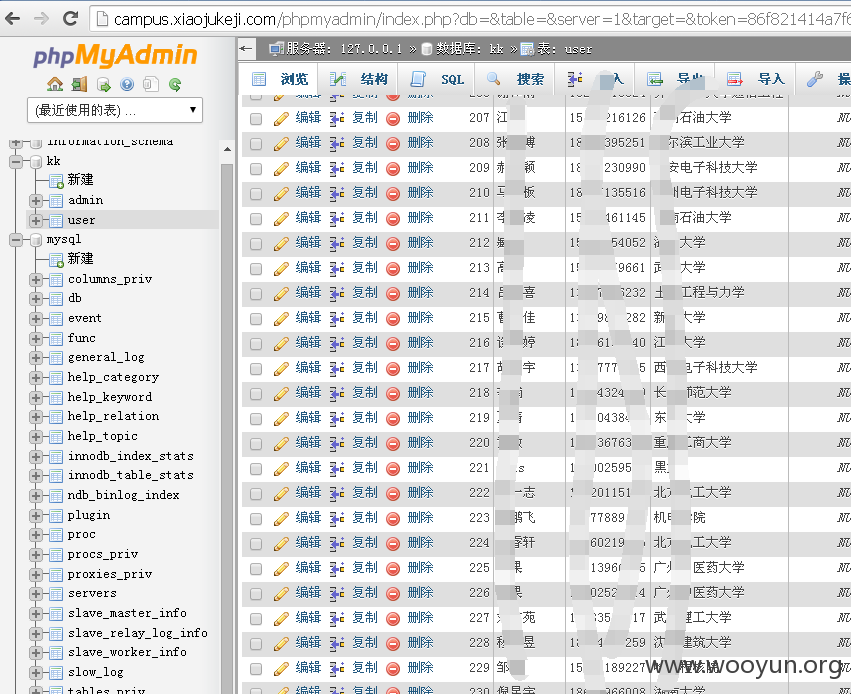This screenshot has width=851, height=694.
Task: Switch to the 结构 structure tab
Action: tap(359, 79)
